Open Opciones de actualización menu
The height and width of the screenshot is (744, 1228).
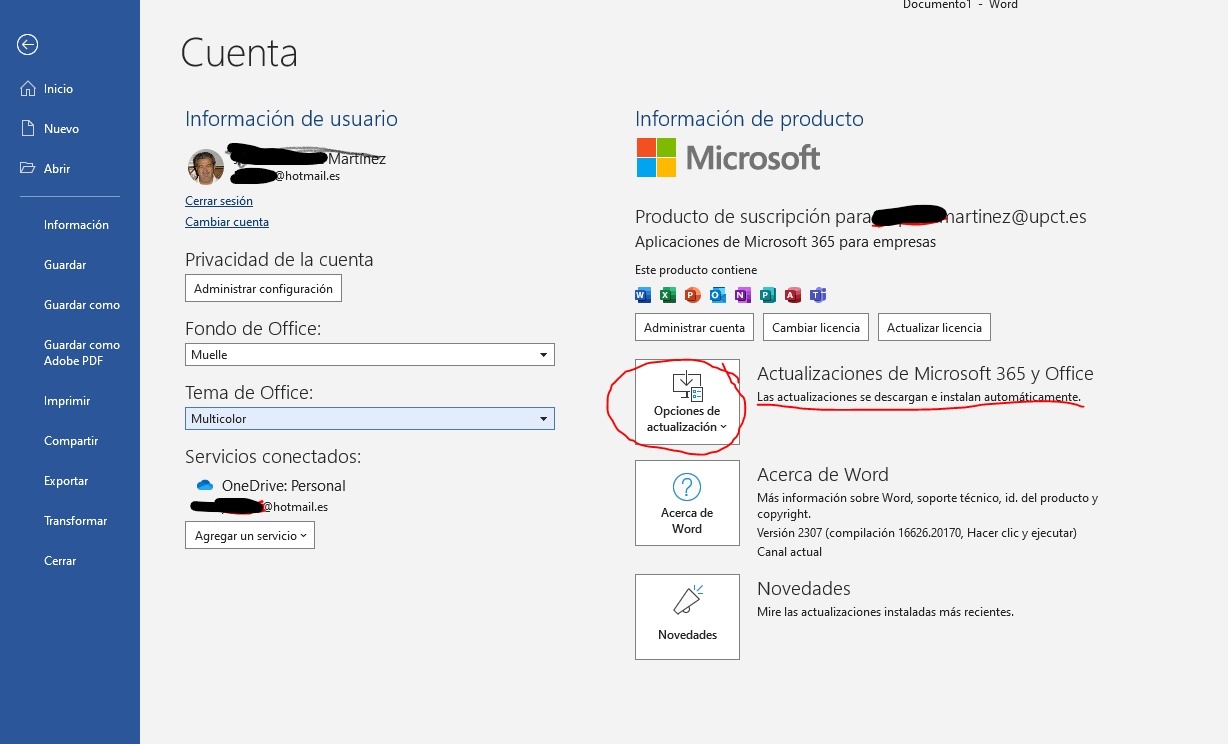coord(687,402)
